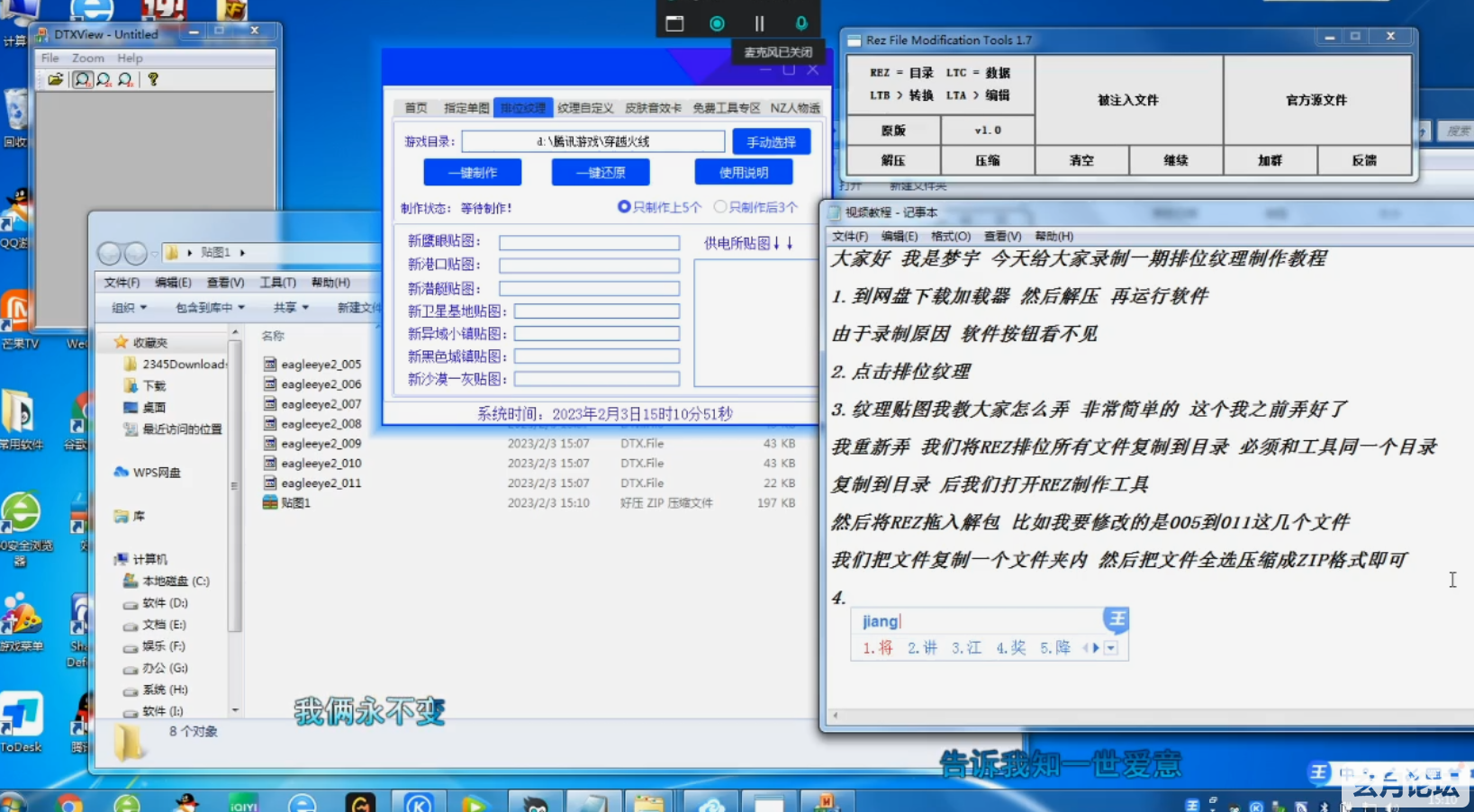Click the window icon in recorder bar
Screen dimensions: 1474x812
(674, 23)
